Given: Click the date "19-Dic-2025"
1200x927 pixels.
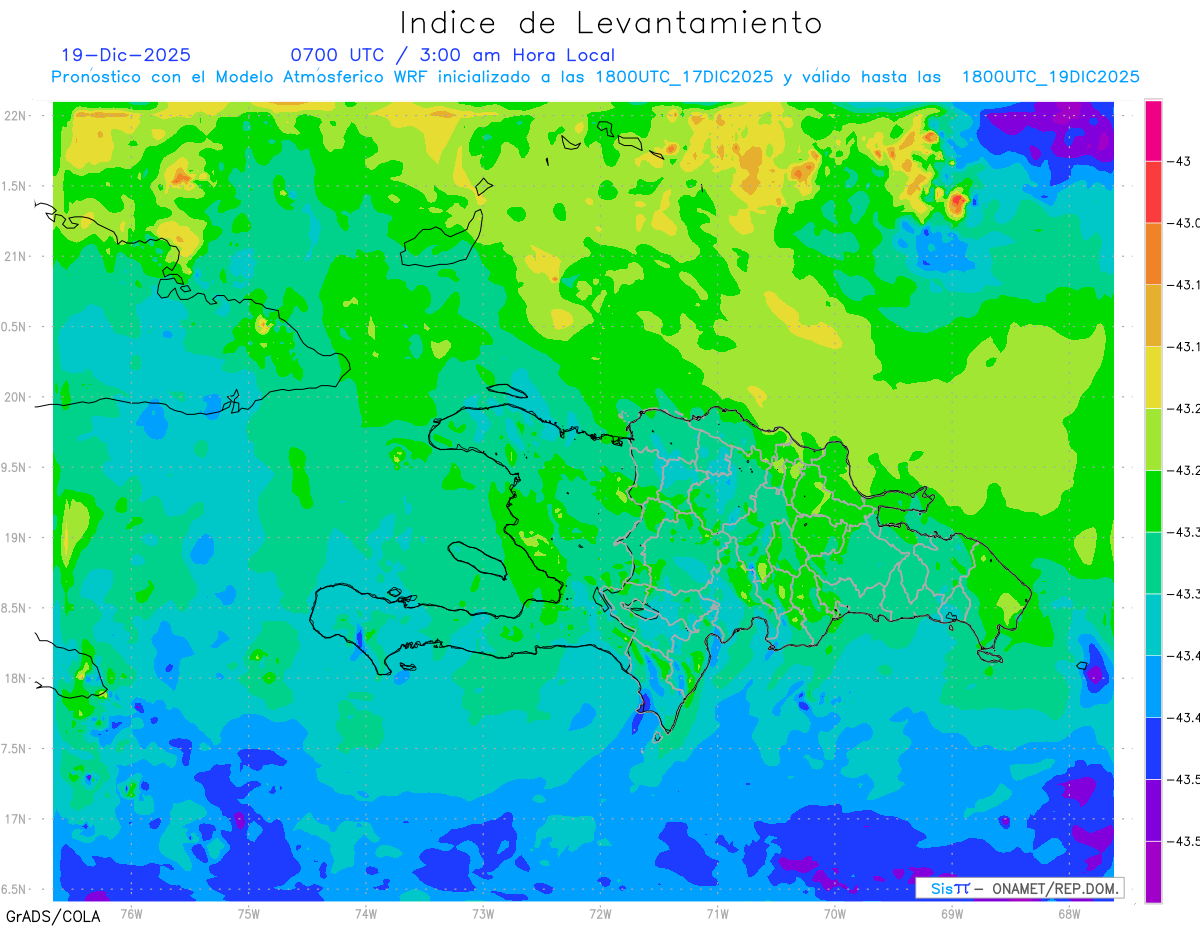Looking at the screenshot, I should pyautogui.click(x=126, y=55).
